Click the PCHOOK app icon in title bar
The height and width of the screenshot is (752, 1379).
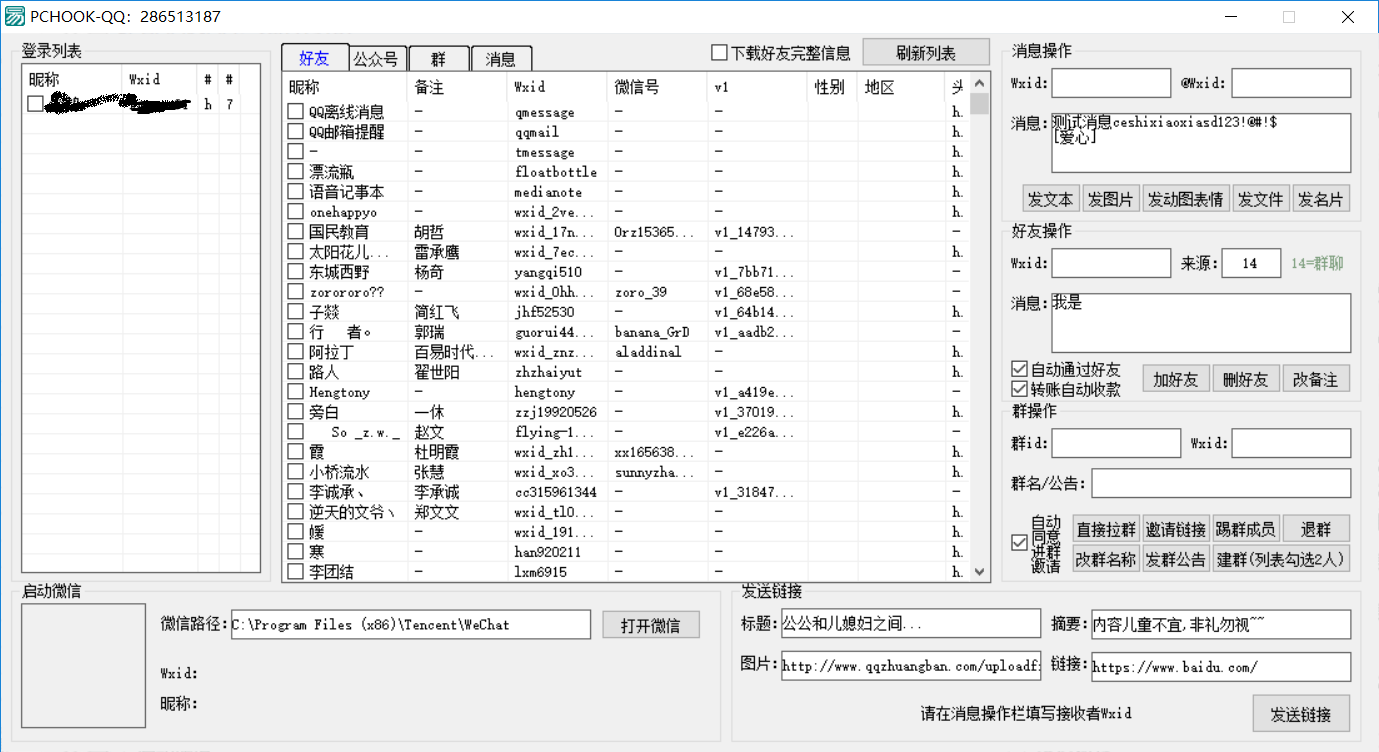click(15, 16)
